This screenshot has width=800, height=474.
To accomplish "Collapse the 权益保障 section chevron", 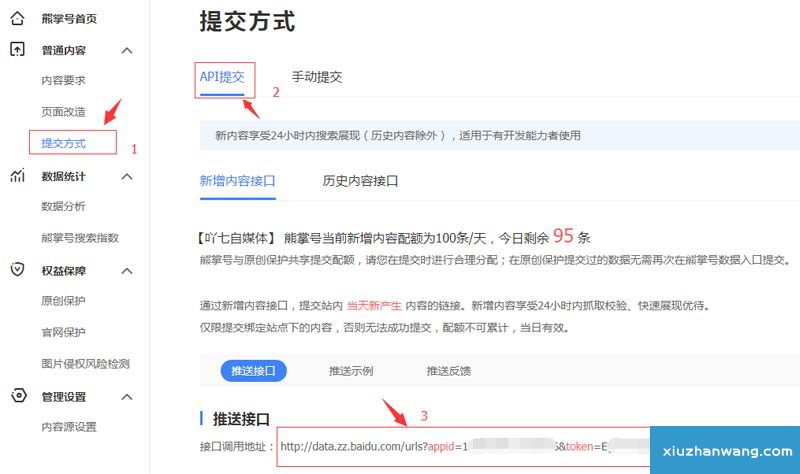I will (126, 271).
